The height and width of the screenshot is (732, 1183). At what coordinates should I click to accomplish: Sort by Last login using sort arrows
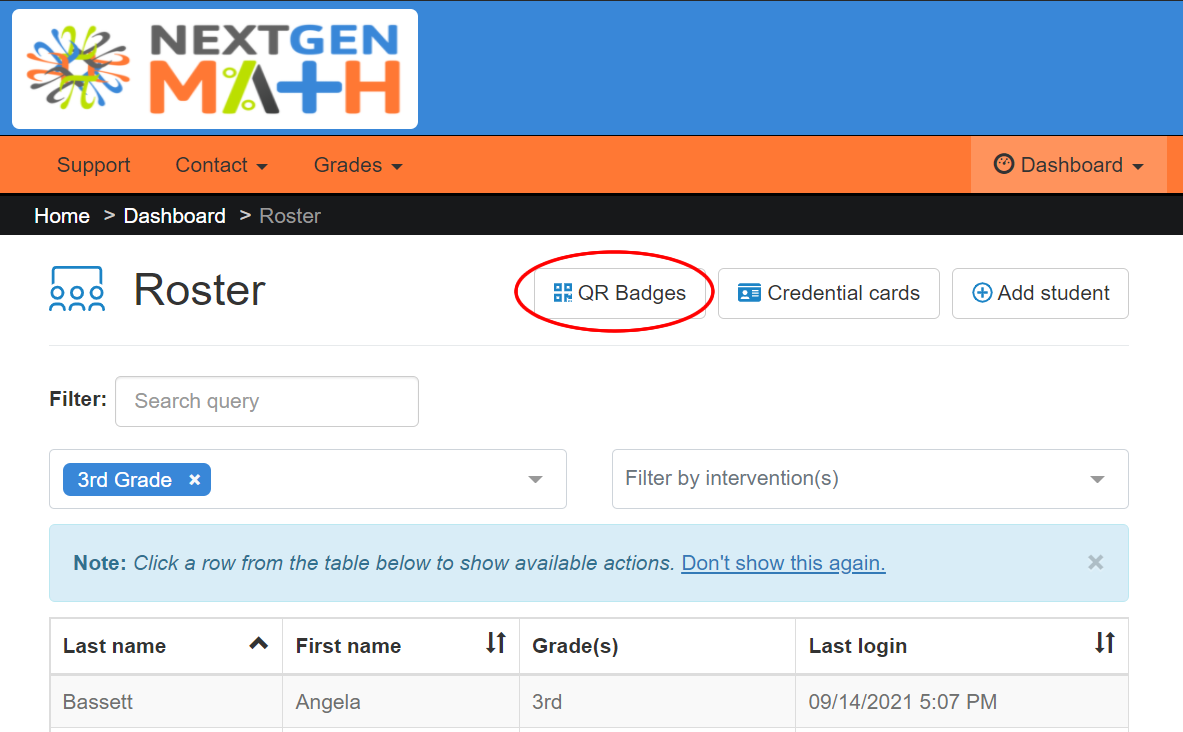[x=1105, y=643]
